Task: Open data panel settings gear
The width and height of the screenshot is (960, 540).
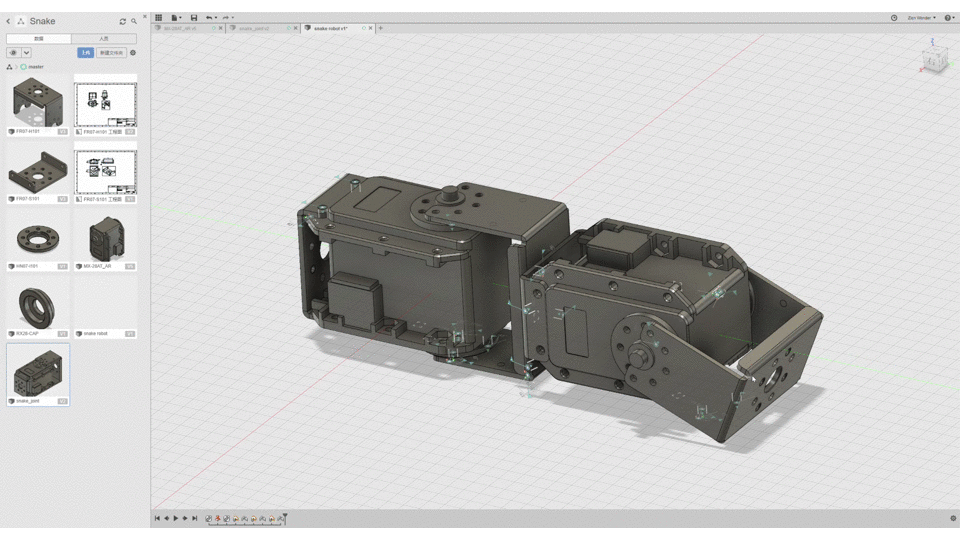Action: (133, 53)
